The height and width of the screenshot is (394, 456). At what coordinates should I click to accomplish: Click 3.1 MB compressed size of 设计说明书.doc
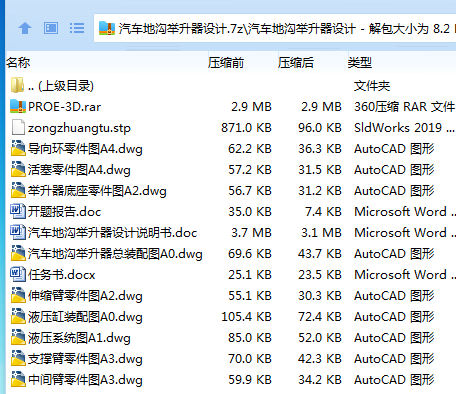point(321,233)
